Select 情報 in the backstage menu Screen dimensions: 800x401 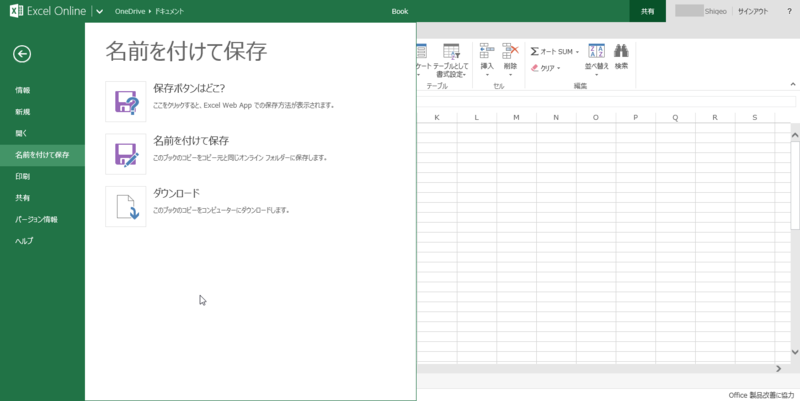click(22, 90)
